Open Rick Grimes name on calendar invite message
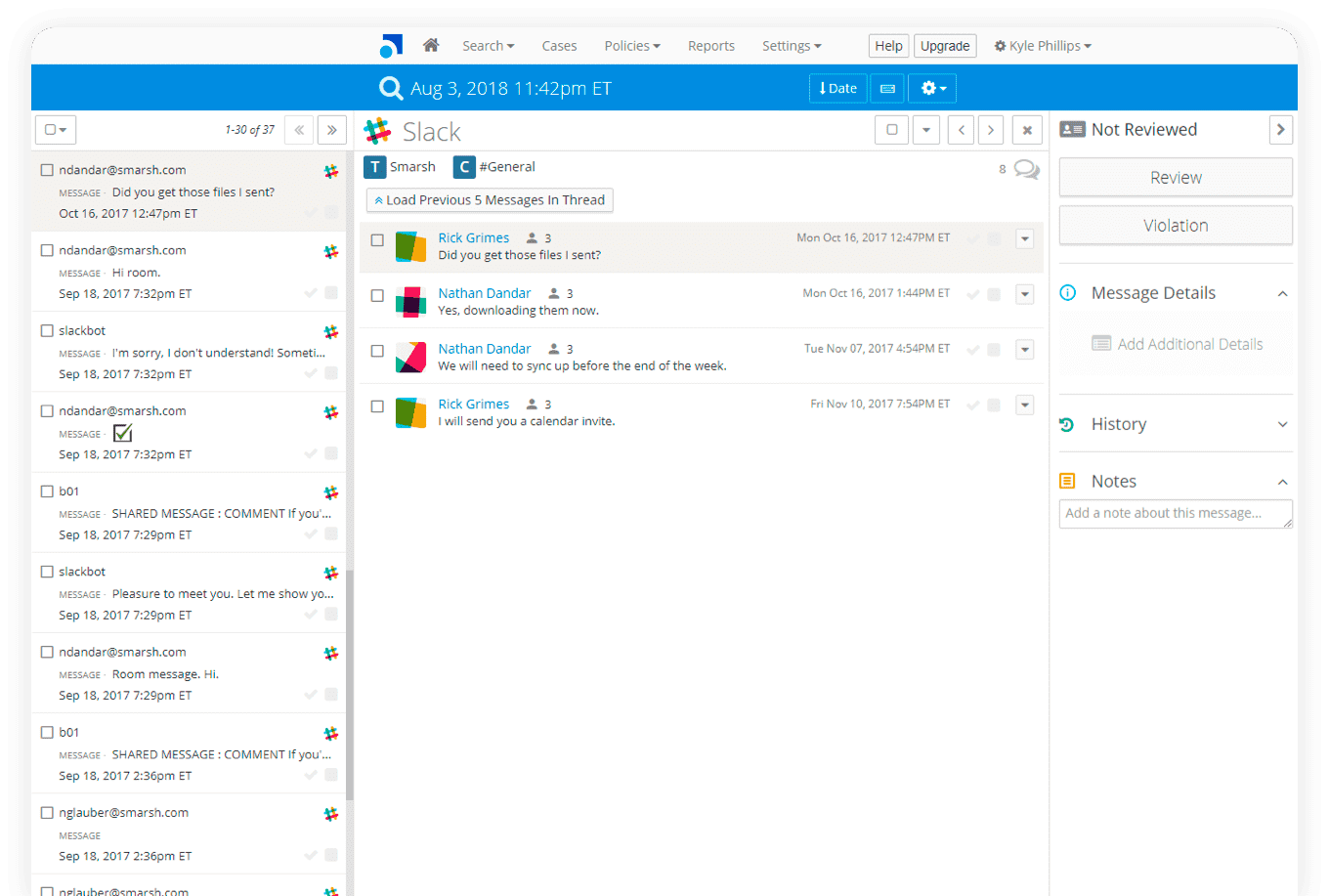The width and height of the screenshot is (1329, 896). tap(474, 404)
